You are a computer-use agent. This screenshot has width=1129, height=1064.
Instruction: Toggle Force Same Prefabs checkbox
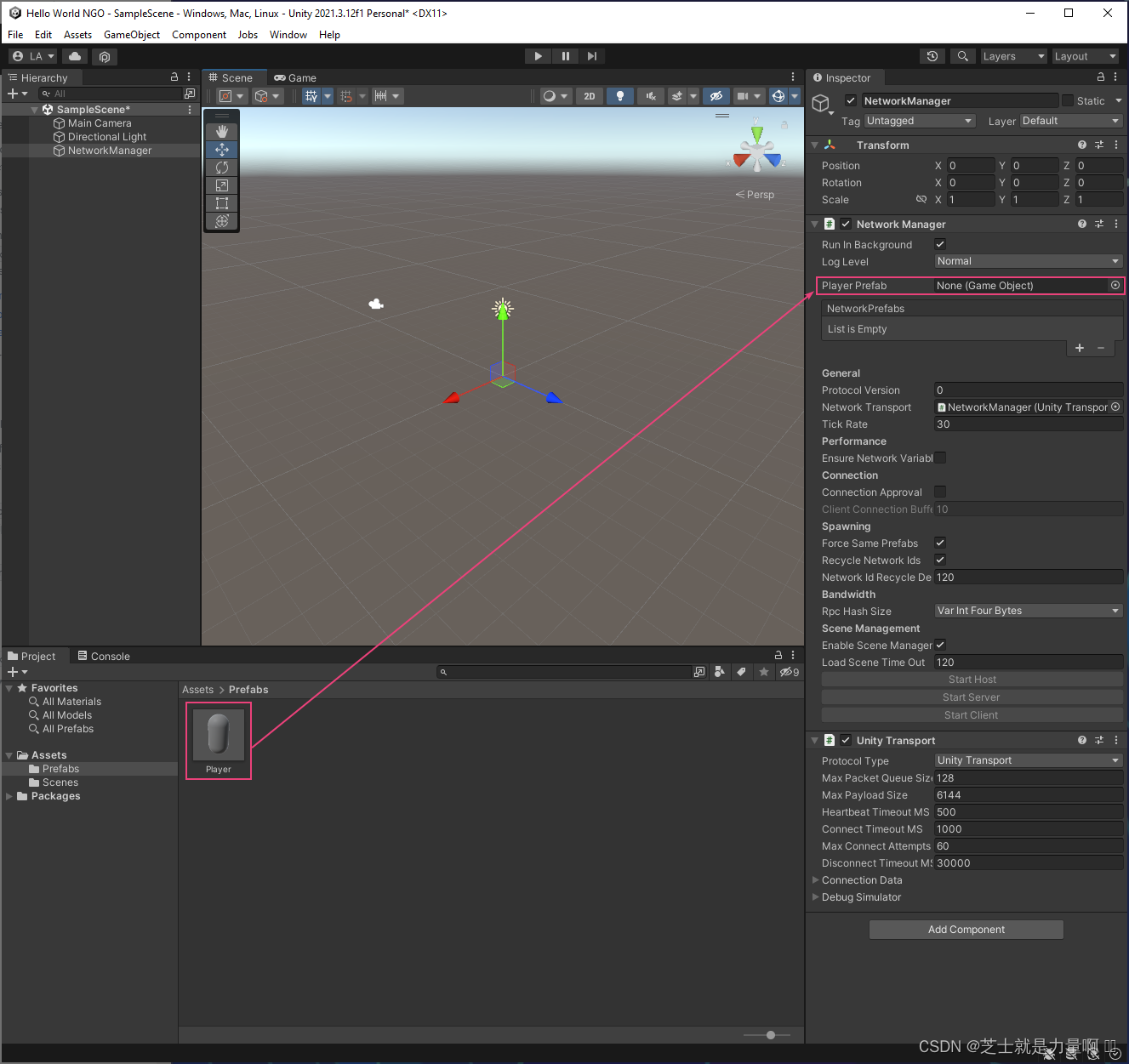click(940, 543)
